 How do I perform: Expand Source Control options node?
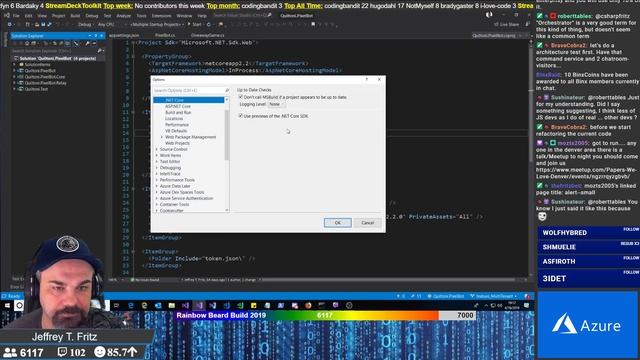coord(157,149)
